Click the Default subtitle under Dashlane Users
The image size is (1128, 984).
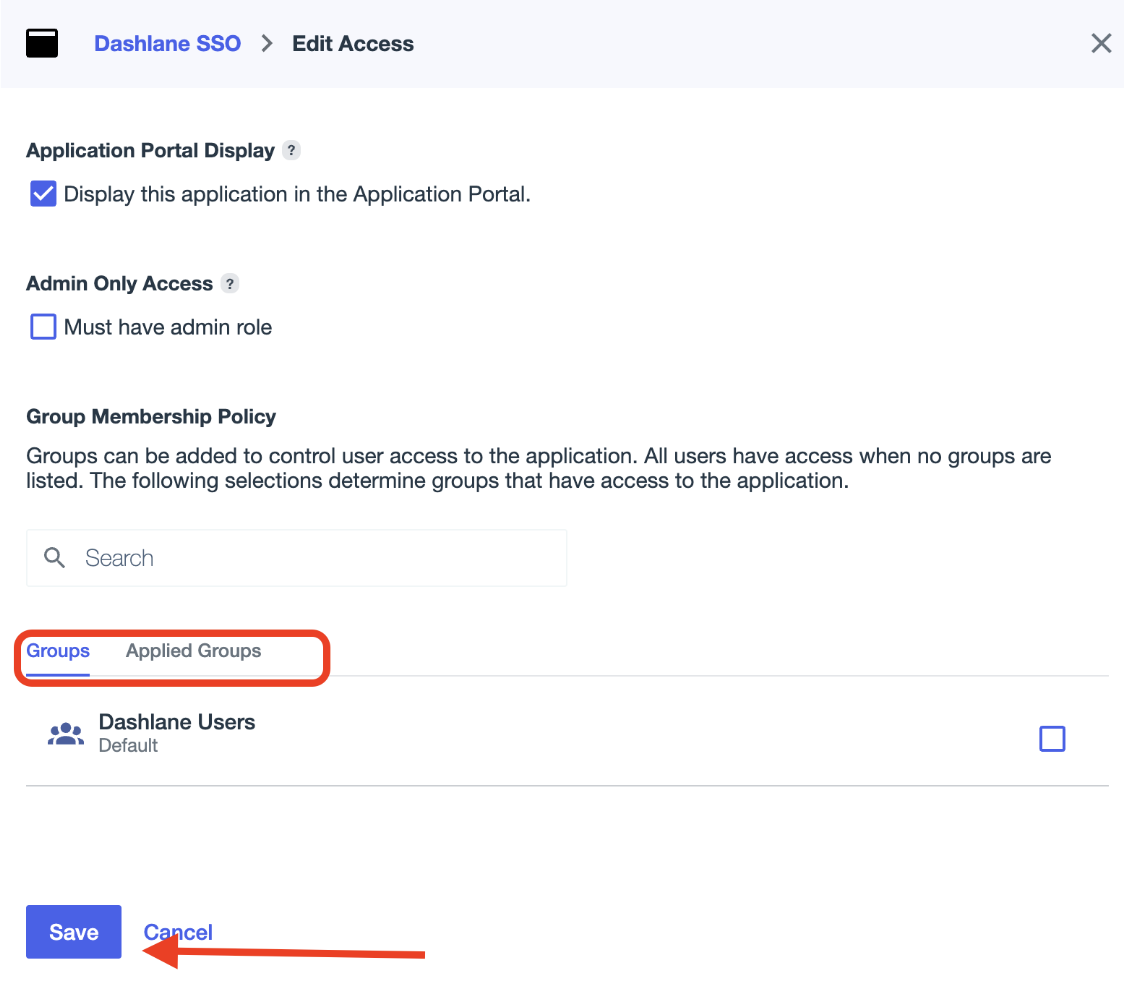point(128,746)
